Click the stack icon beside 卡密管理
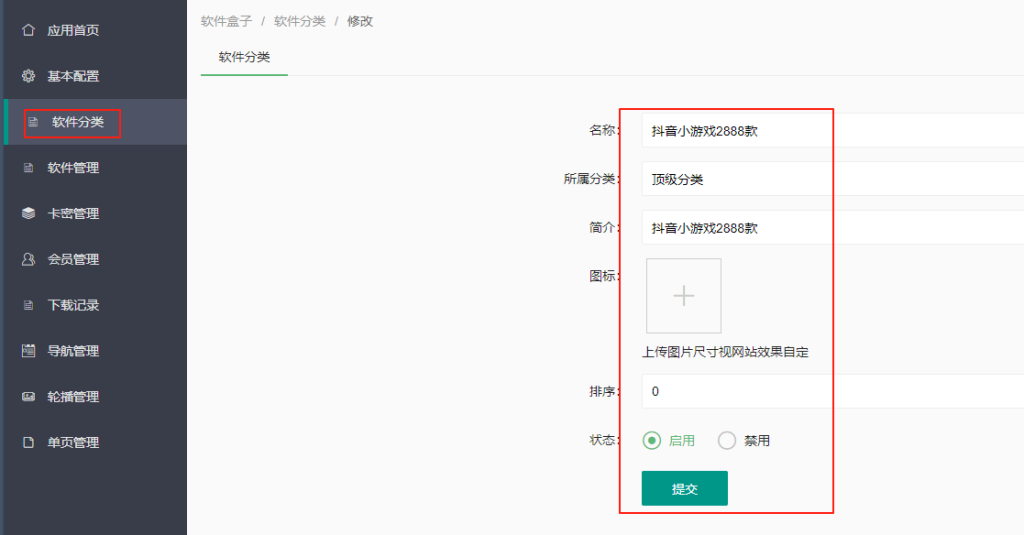Viewport: 1024px width, 535px height. click(28, 214)
